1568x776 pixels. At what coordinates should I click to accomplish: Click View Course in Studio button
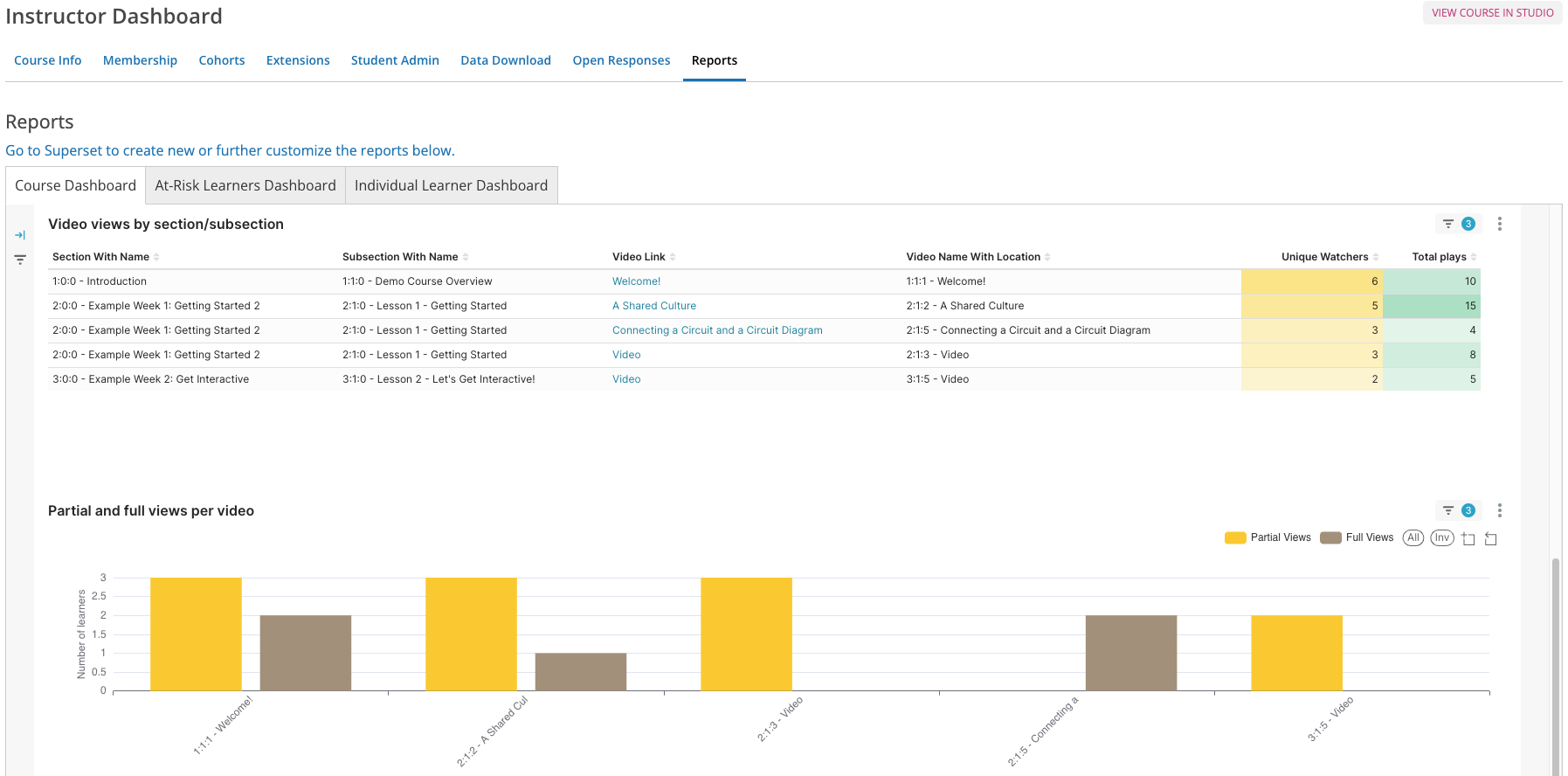coord(1492,13)
